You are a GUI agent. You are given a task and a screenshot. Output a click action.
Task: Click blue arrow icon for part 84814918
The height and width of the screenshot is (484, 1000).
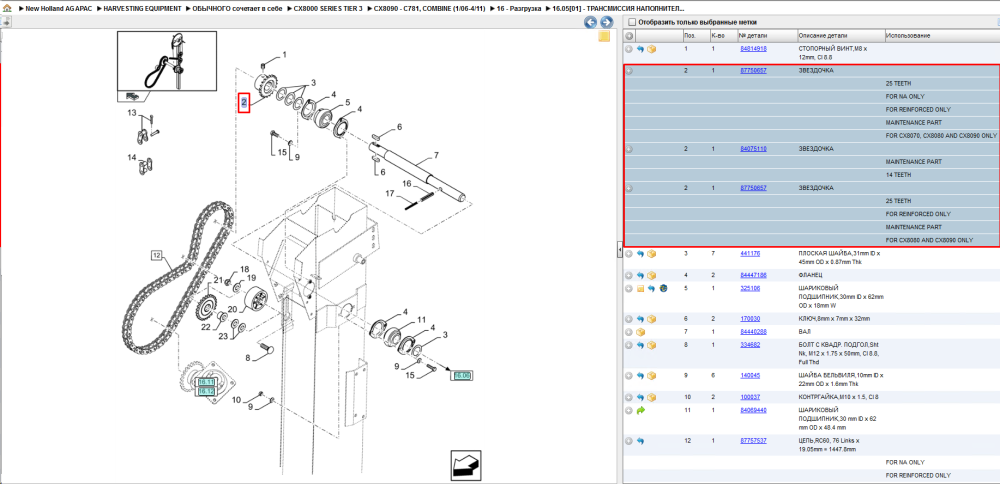641,49
